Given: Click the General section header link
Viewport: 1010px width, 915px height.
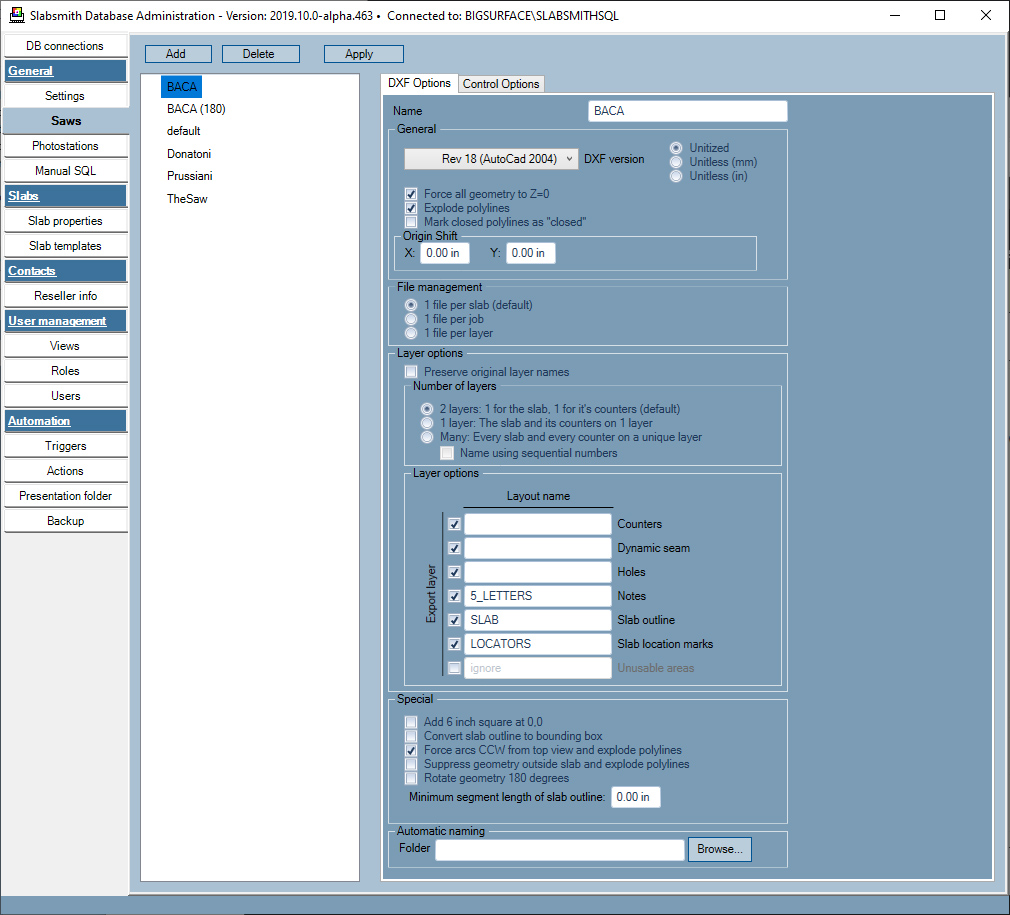Looking at the screenshot, I should (x=30, y=71).
